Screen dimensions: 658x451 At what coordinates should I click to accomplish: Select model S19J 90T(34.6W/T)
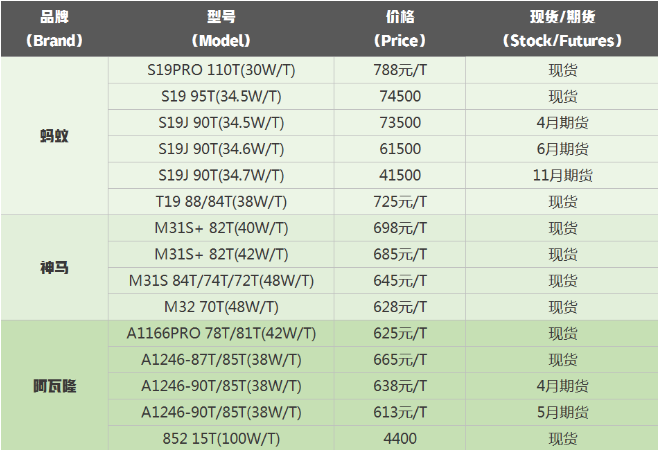221,149
